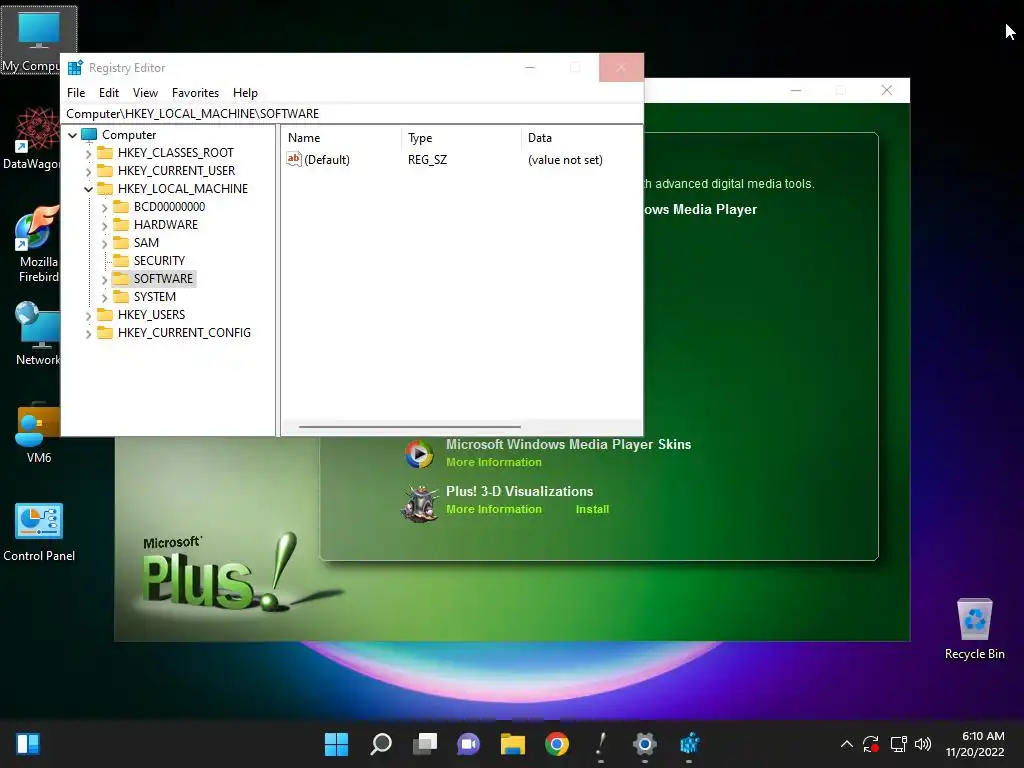The height and width of the screenshot is (768, 1024).
Task: Select the HARDWARE key folder
Action: point(165,225)
